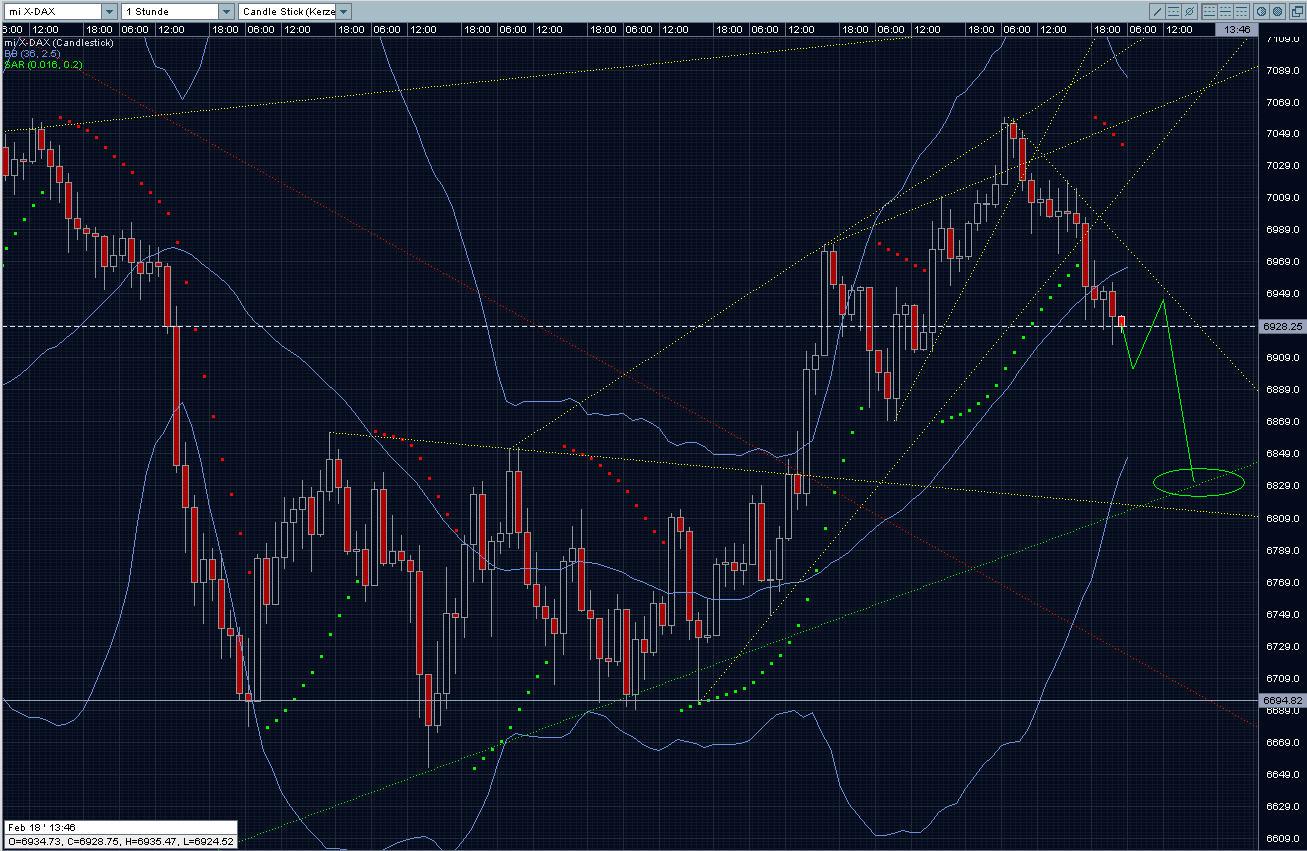The width and height of the screenshot is (1307, 851).
Task: Click the line-style icon with solid middle line
Action: pos(1227,12)
